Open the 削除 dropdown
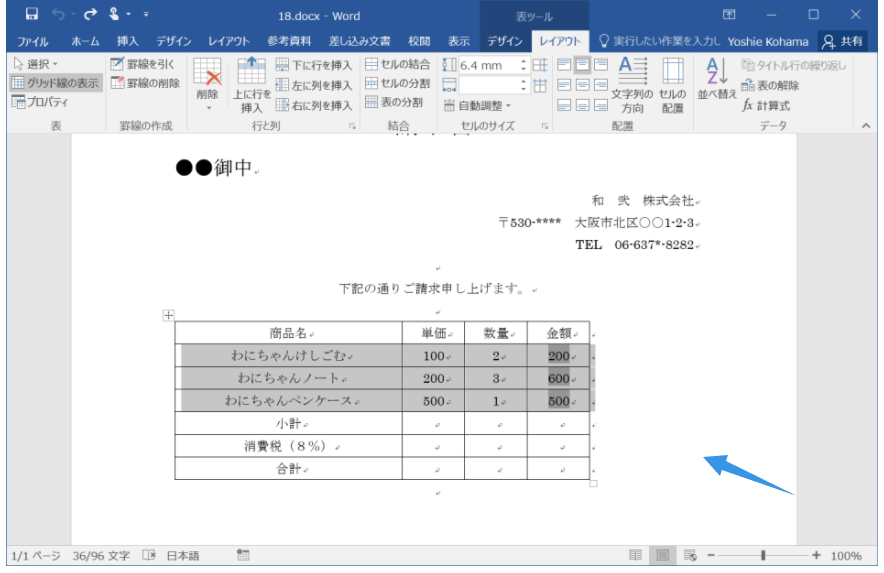The width and height of the screenshot is (884, 573). pos(207,85)
